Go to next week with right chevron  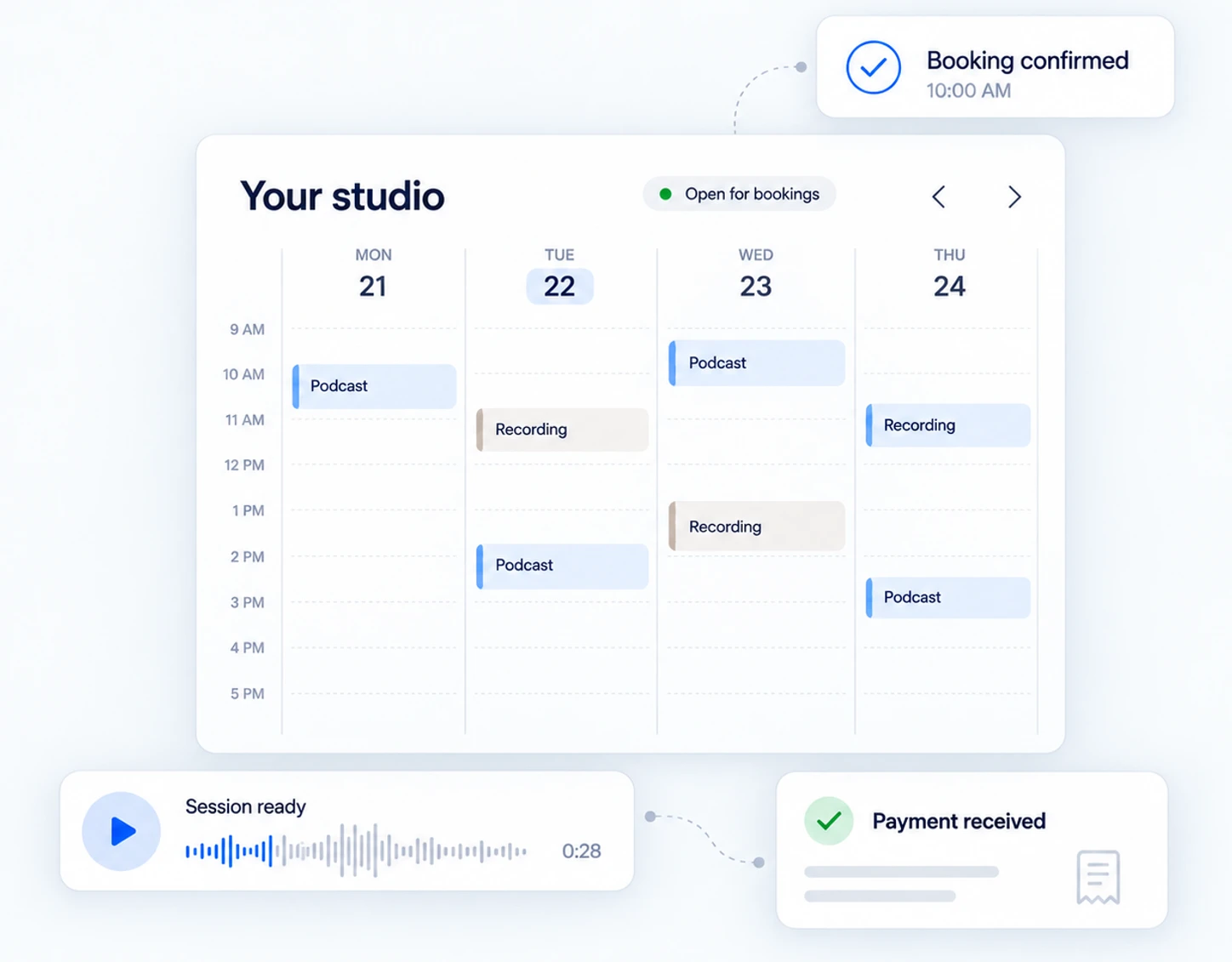click(x=1014, y=196)
